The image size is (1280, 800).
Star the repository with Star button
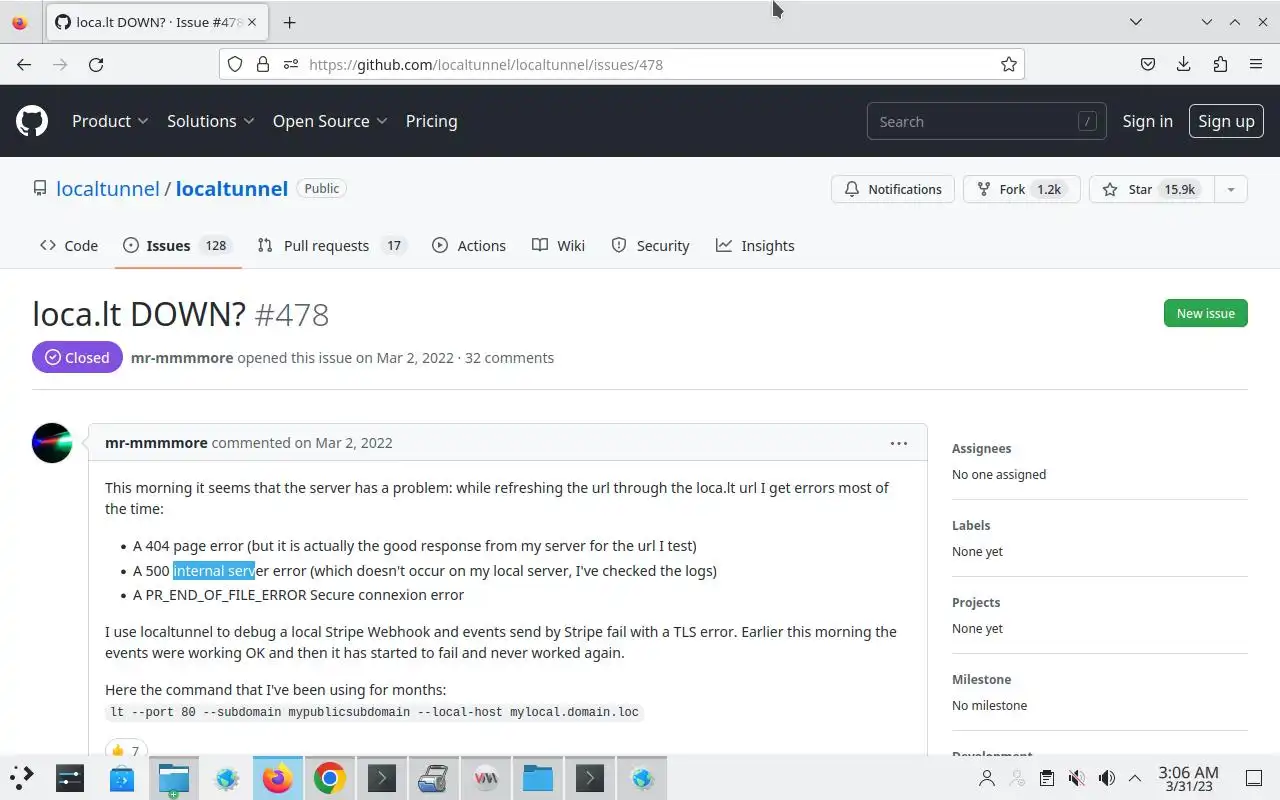point(1152,189)
